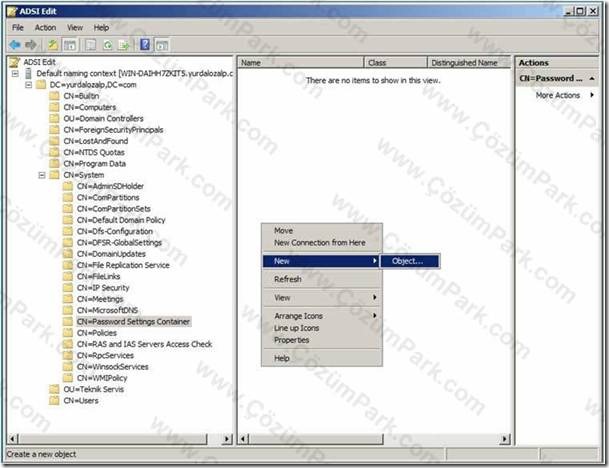Open the Action menu
This screenshot has height=468, width=609.
45,28
